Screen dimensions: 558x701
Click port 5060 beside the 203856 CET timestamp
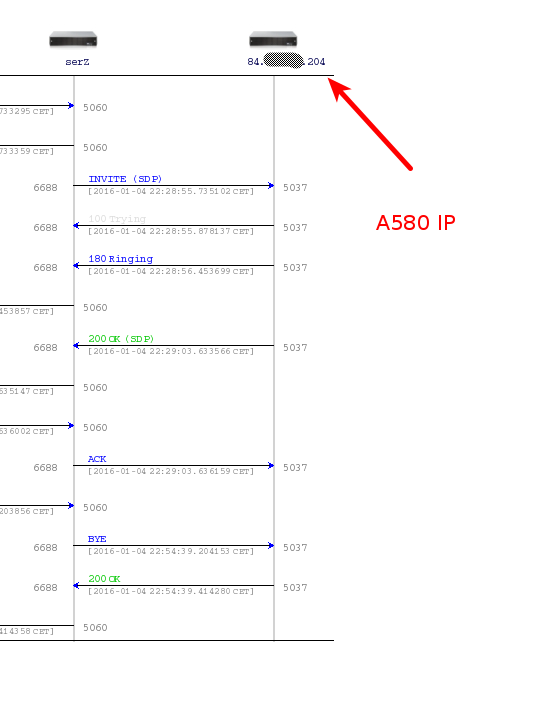pyautogui.click(x=95, y=508)
